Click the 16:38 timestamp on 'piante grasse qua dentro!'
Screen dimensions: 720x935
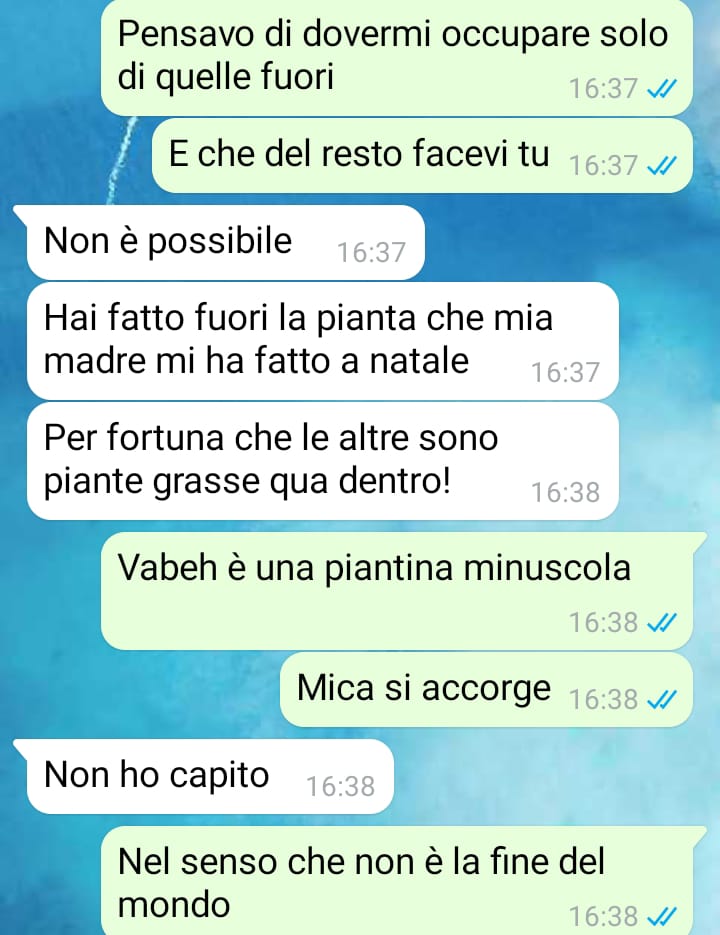(x=565, y=493)
